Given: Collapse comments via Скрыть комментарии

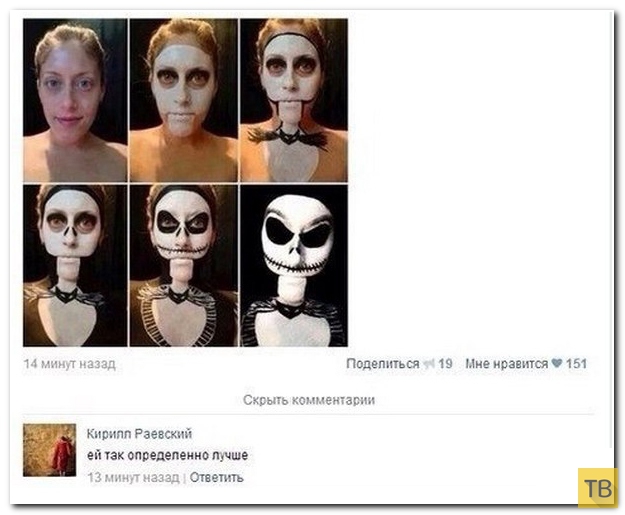Looking at the screenshot, I should tap(309, 400).
